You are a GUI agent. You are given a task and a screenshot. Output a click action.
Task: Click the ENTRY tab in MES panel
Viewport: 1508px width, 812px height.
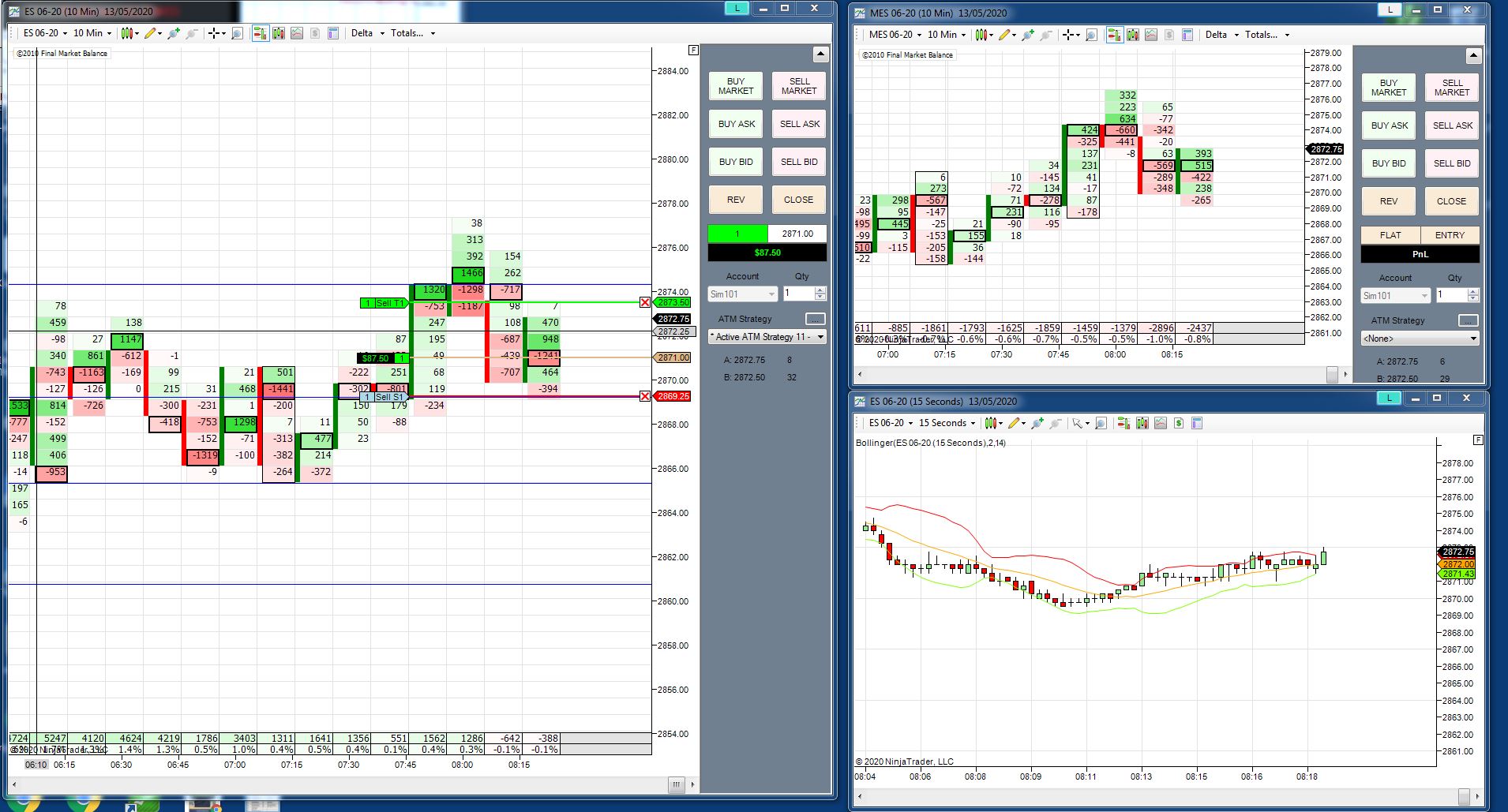1450,235
